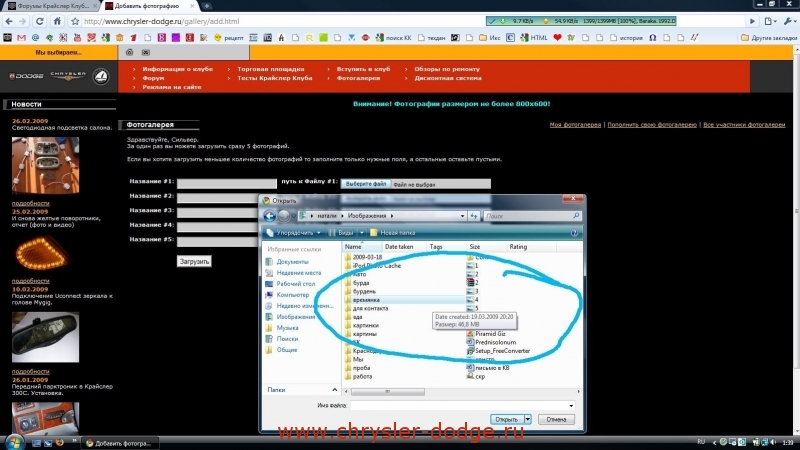Viewport: 800px width, 450px height.
Task: Open 'Музыка' in favorite links
Action: coord(287,328)
